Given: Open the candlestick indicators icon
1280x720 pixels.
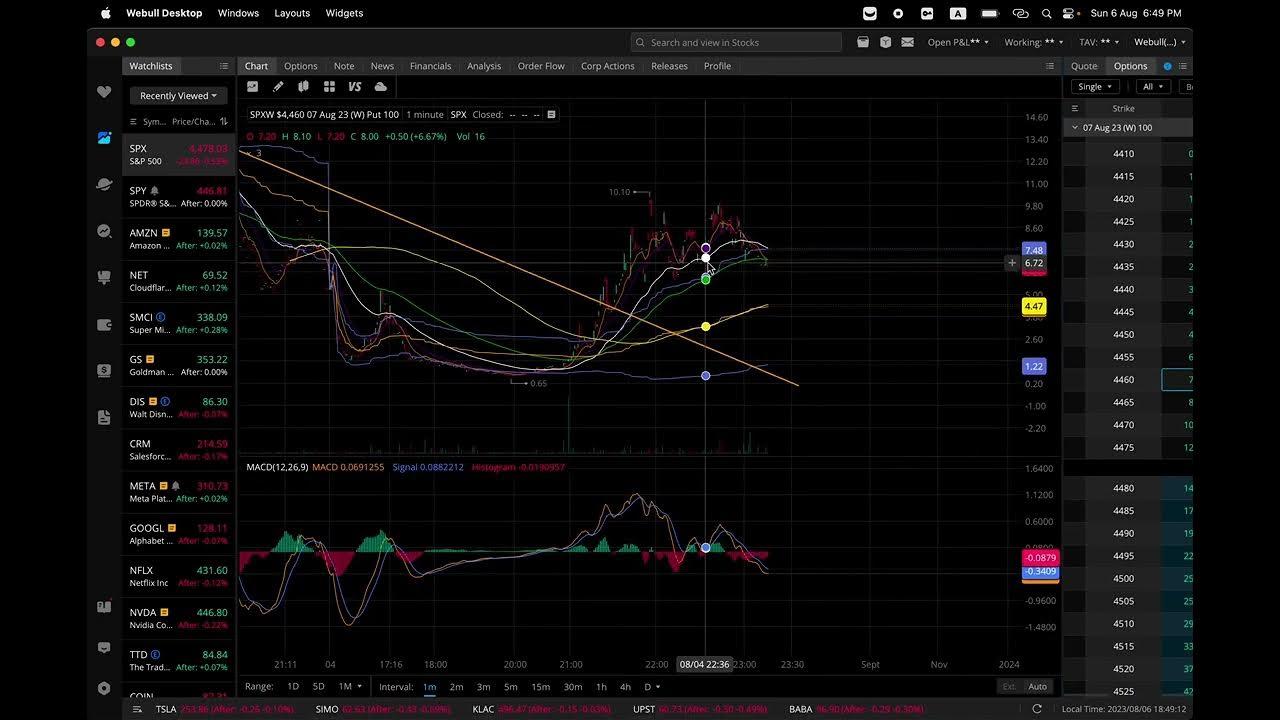Looking at the screenshot, I should [x=303, y=87].
